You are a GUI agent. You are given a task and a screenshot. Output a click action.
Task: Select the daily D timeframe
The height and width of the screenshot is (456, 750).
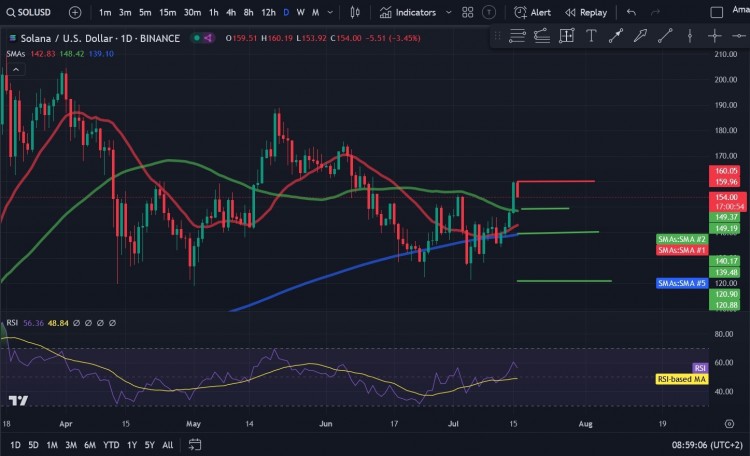(286, 12)
